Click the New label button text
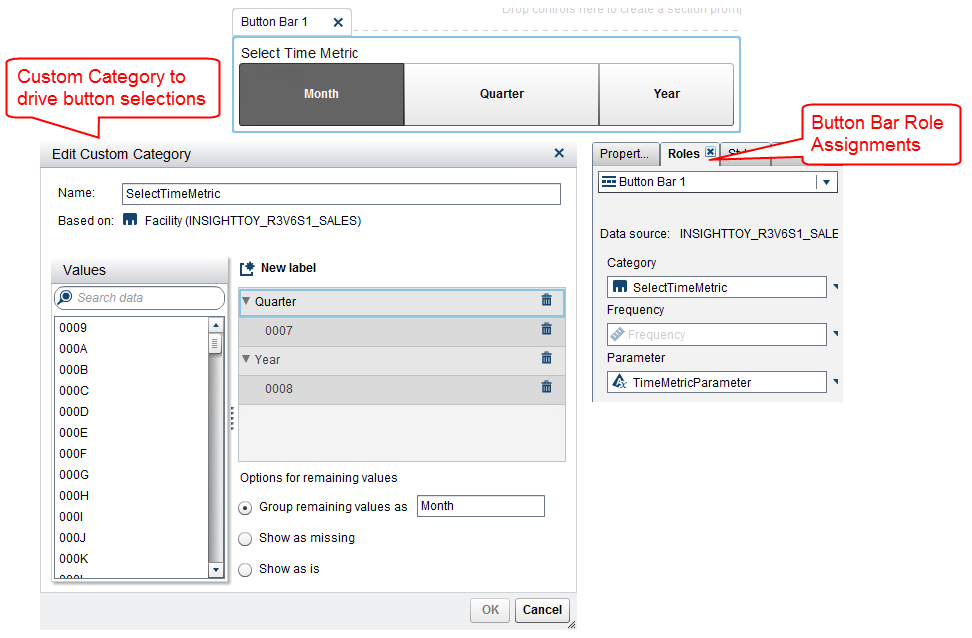972x638 pixels. [288, 268]
